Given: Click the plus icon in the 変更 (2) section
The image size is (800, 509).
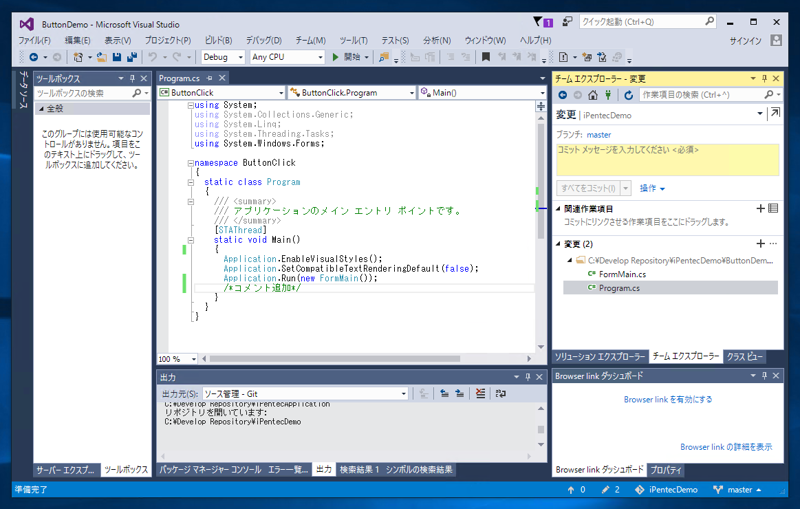Looking at the screenshot, I should coord(760,244).
